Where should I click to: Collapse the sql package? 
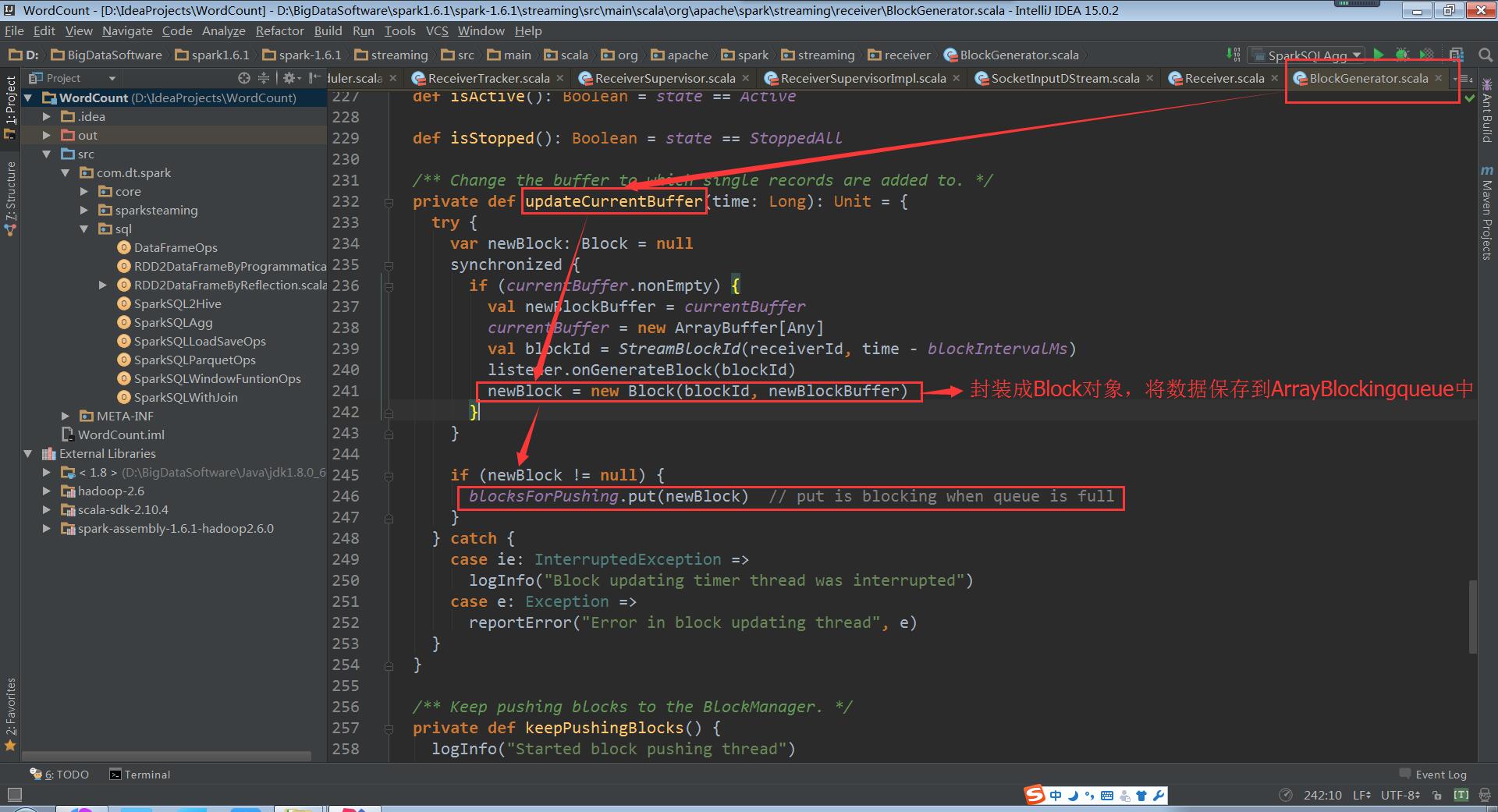click(x=83, y=229)
